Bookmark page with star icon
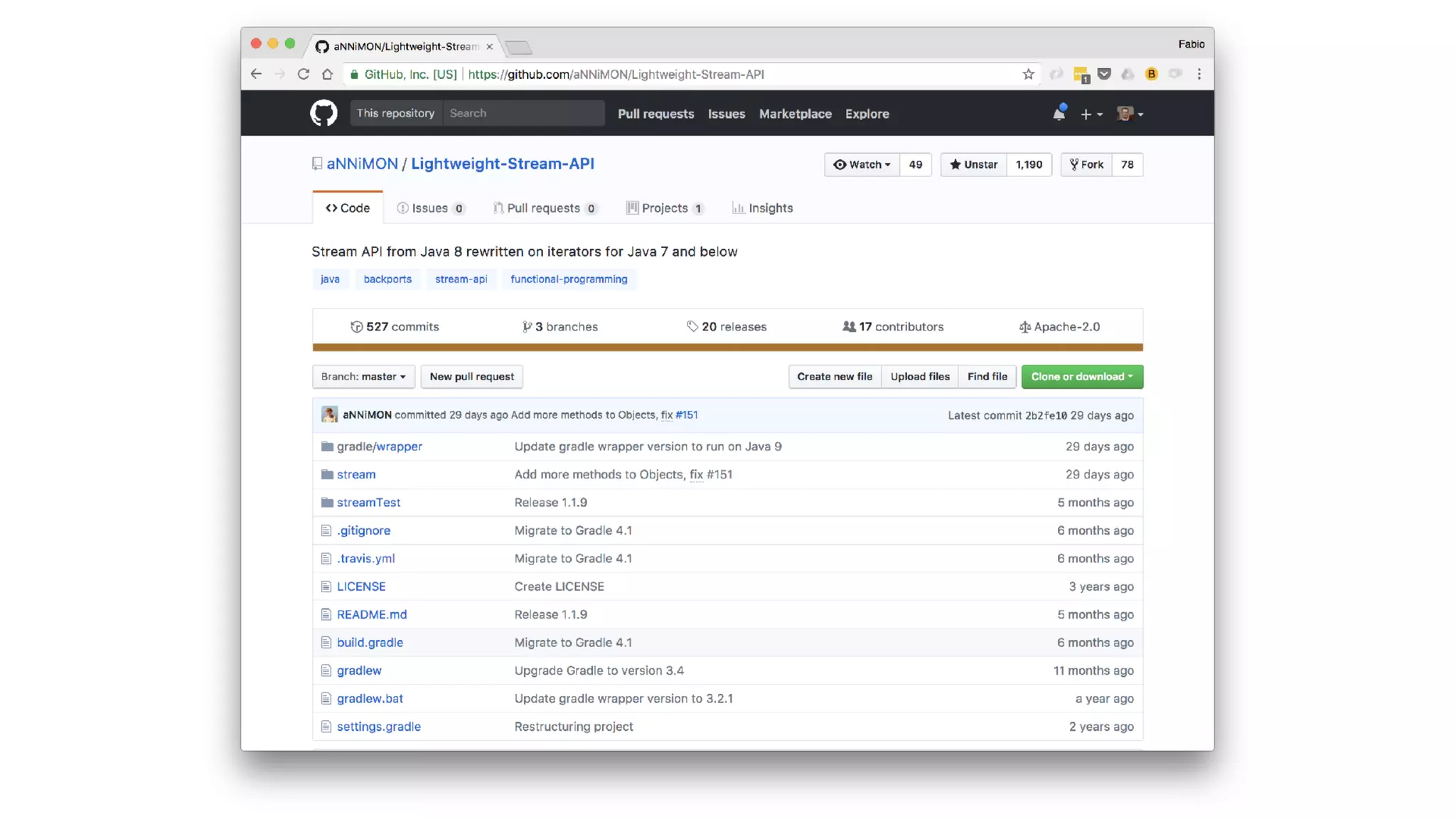 [1028, 74]
